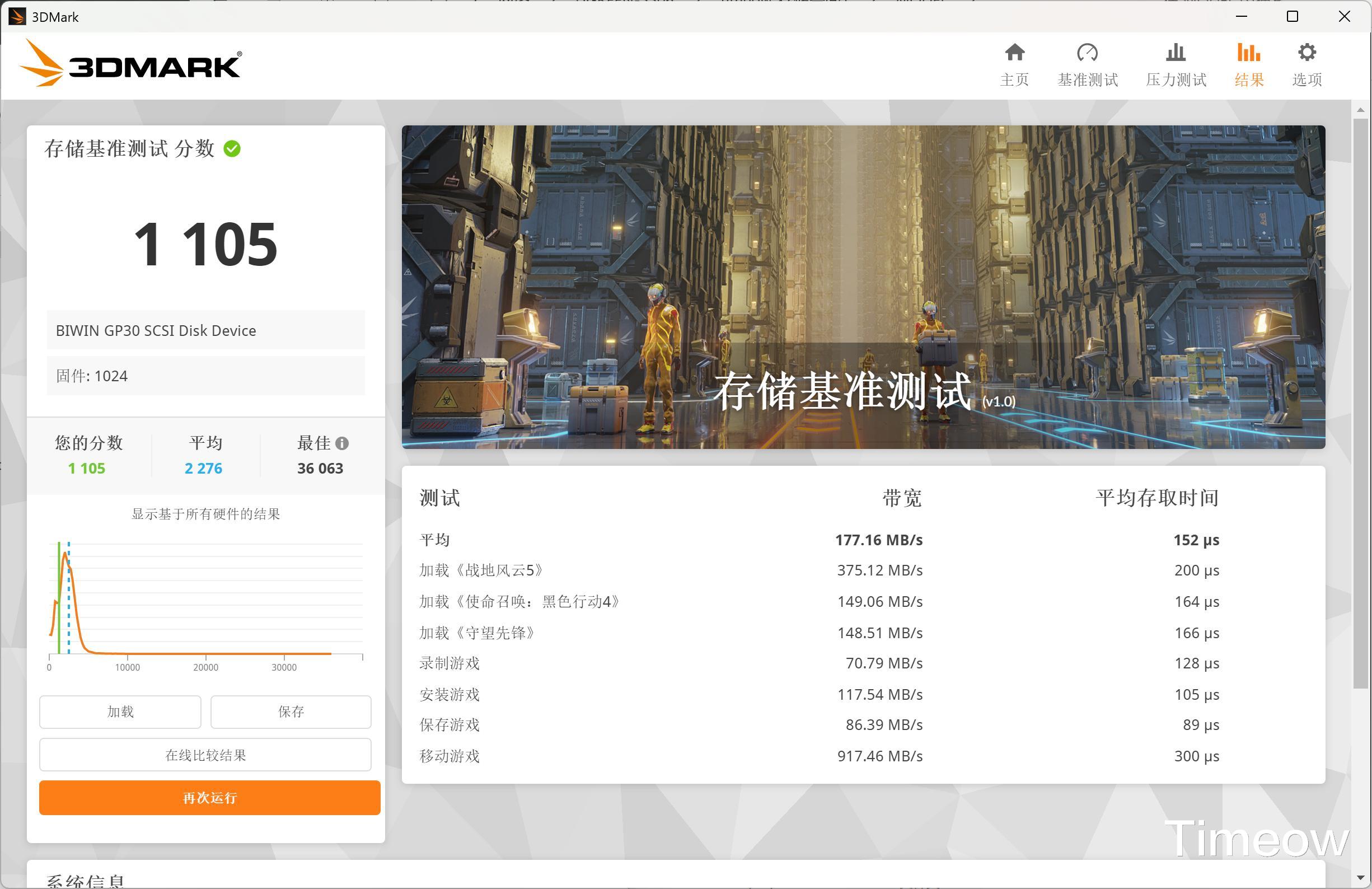Run again with orange 再次运行 button
This screenshot has width=1372, height=889.
(x=209, y=798)
